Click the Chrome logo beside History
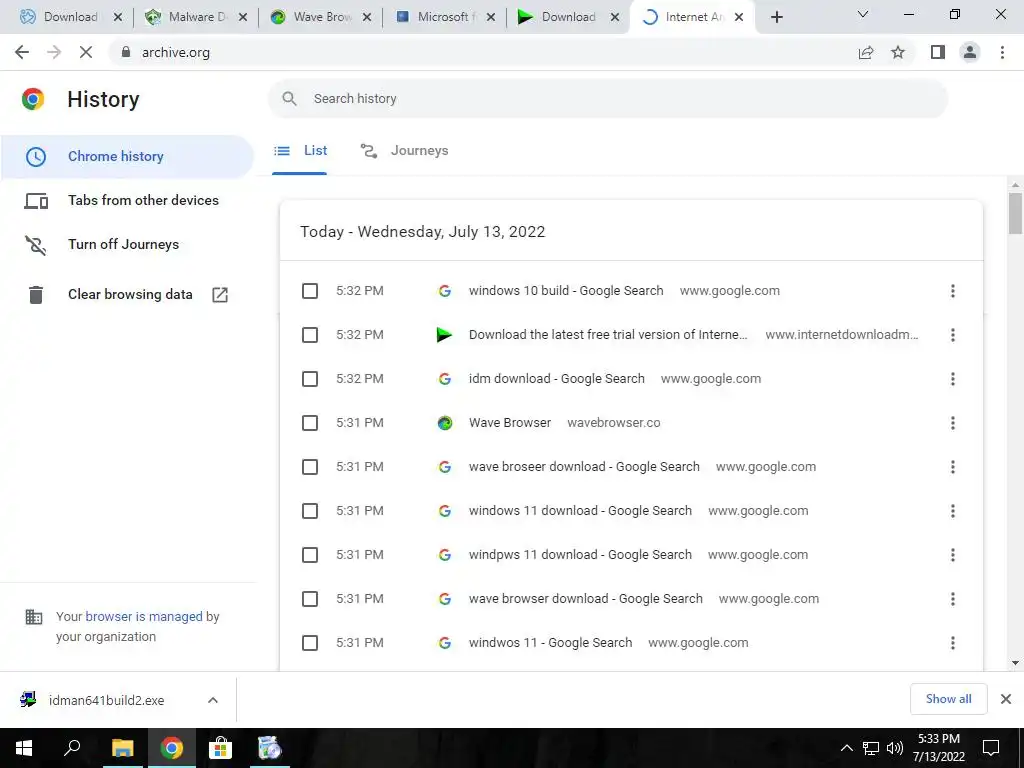This screenshot has width=1024, height=768. (33, 99)
